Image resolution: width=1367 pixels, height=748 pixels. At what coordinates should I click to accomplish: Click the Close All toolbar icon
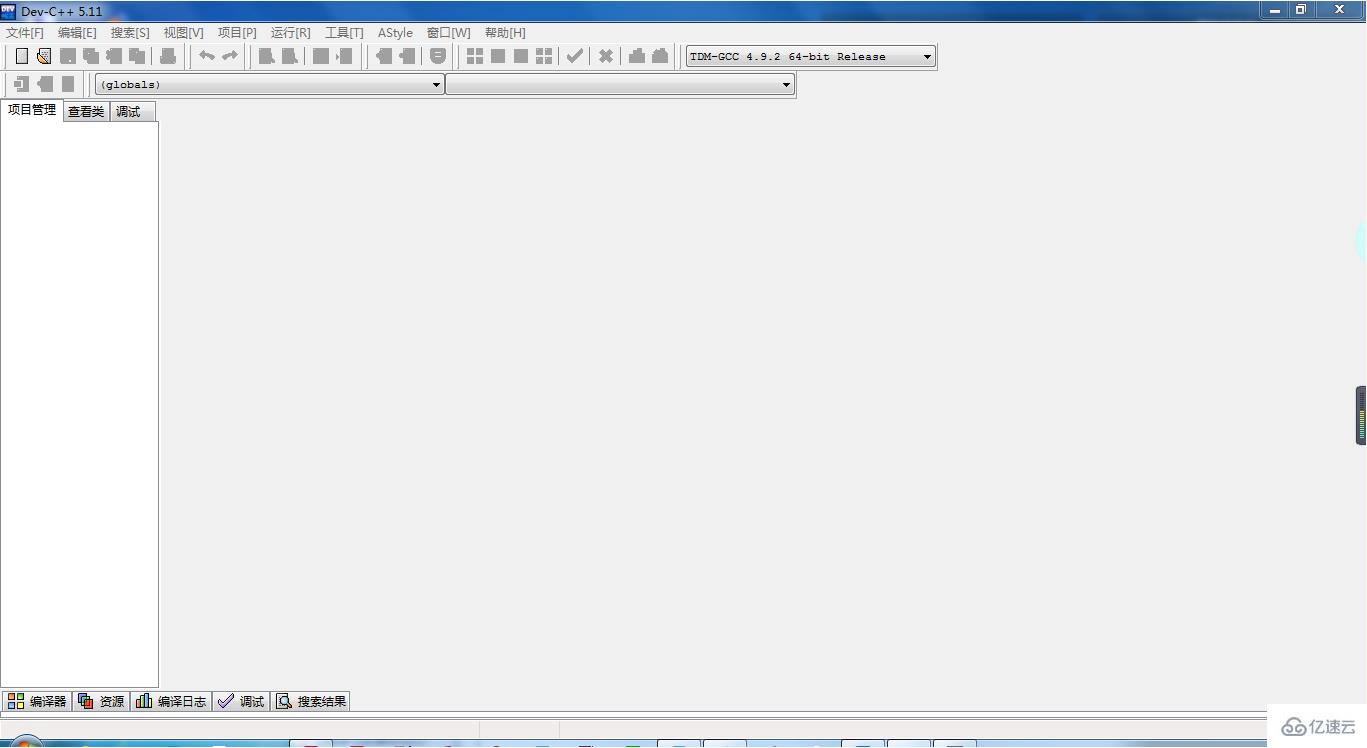(x=137, y=56)
